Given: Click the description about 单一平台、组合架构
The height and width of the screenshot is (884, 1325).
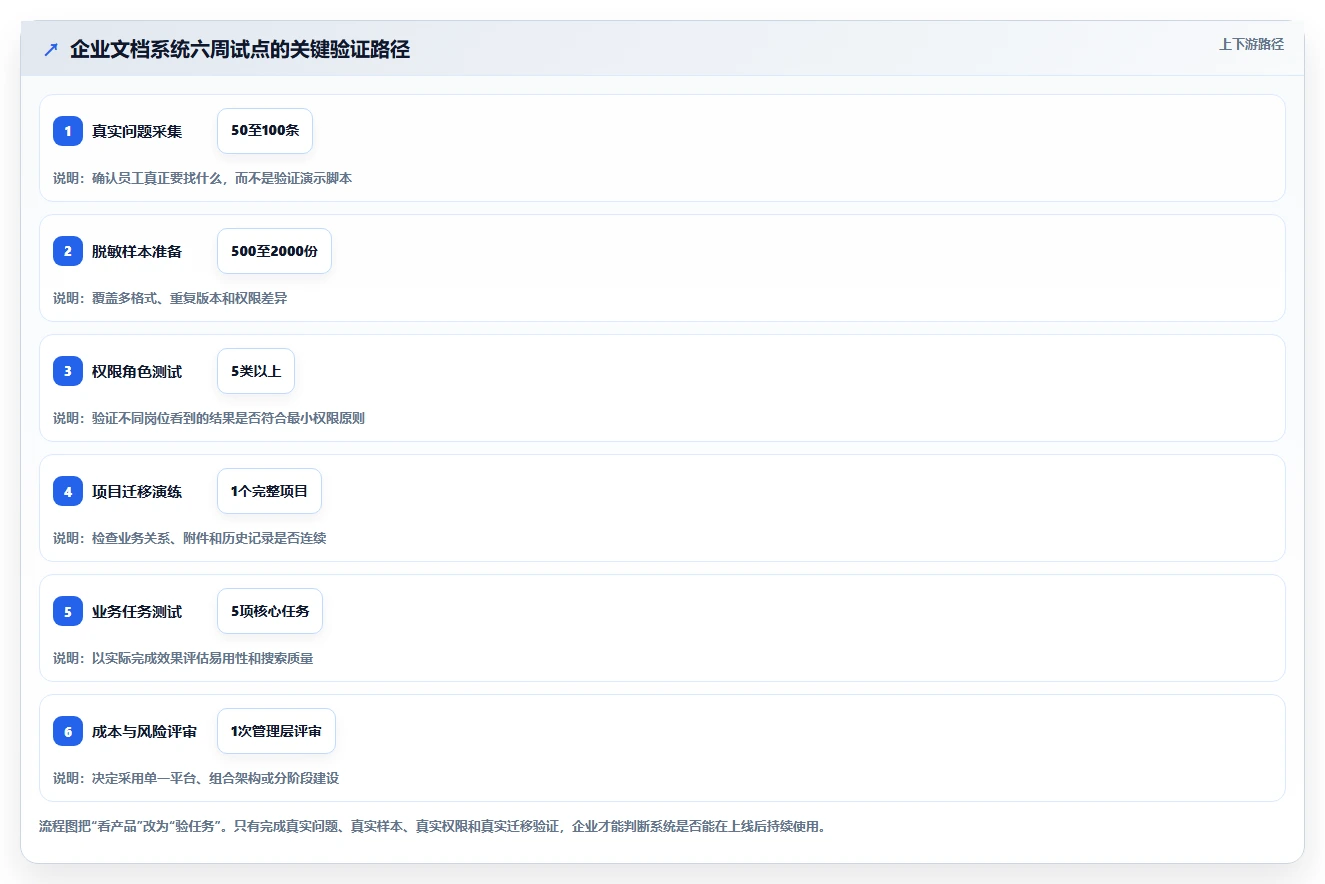Looking at the screenshot, I should tap(196, 778).
